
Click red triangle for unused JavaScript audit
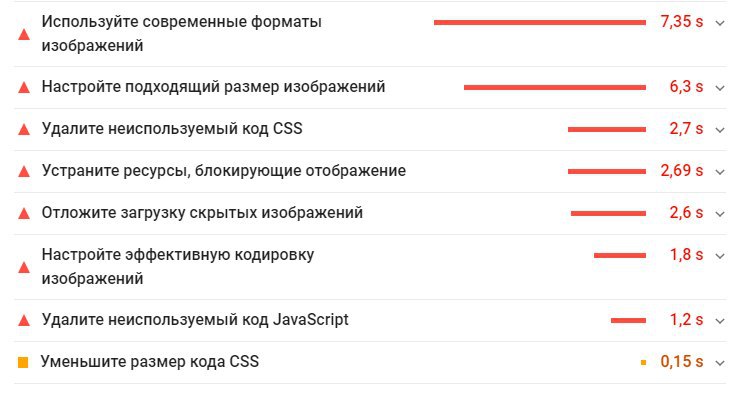tap(24, 321)
